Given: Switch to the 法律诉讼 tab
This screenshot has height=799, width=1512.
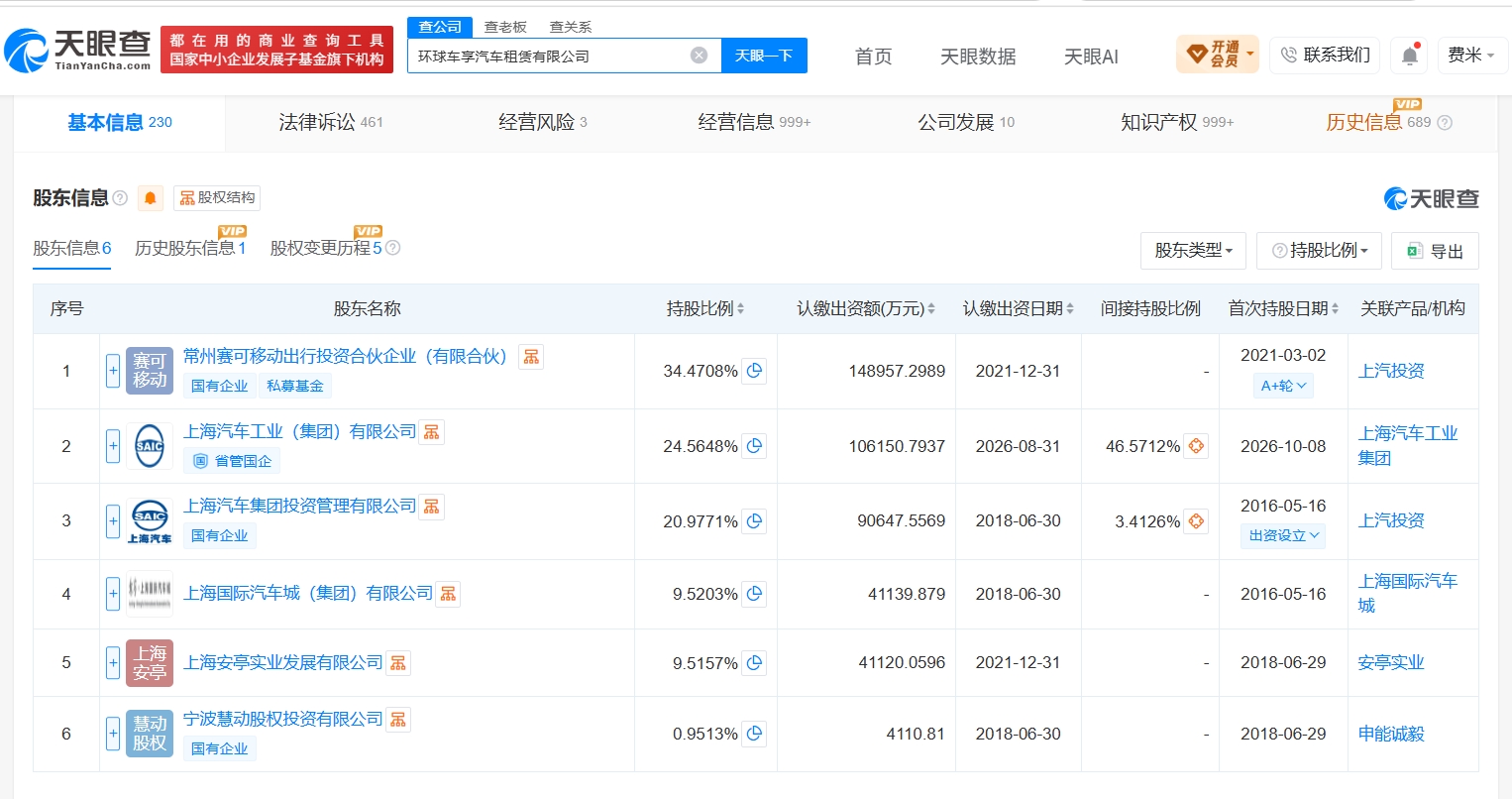Looking at the screenshot, I should coord(330,123).
